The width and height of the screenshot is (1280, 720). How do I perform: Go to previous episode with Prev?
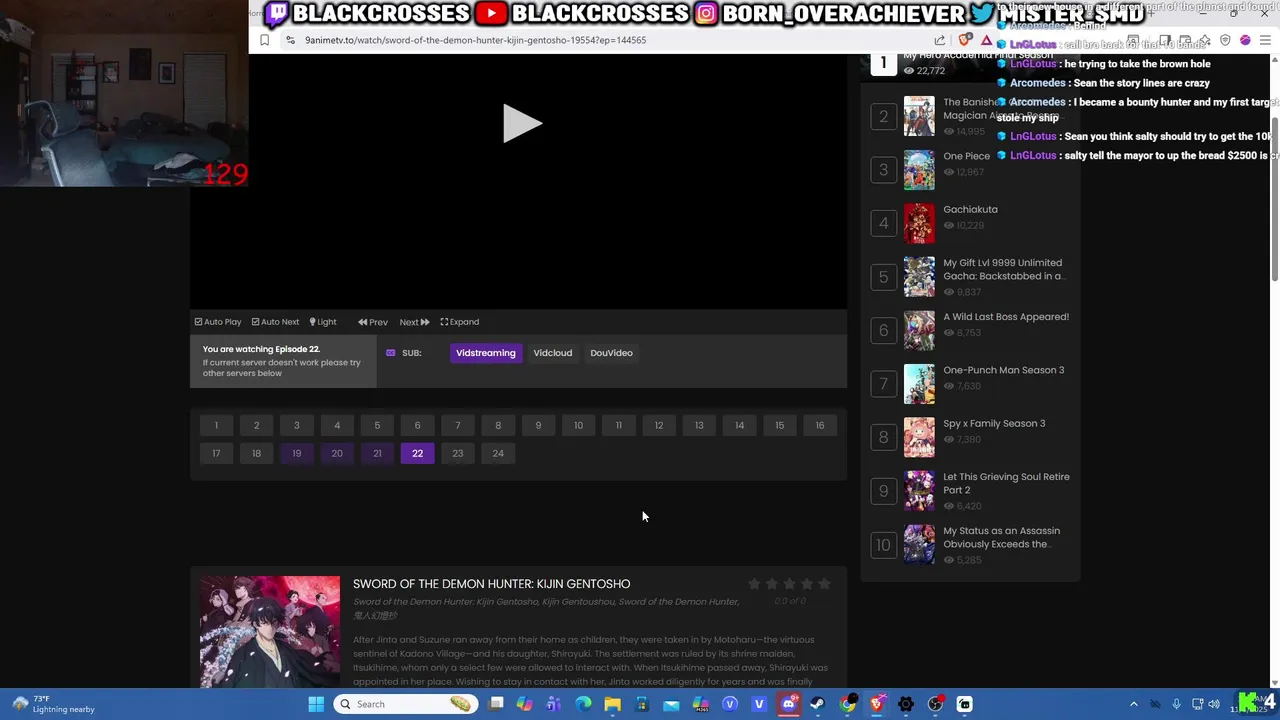[x=373, y=322]
